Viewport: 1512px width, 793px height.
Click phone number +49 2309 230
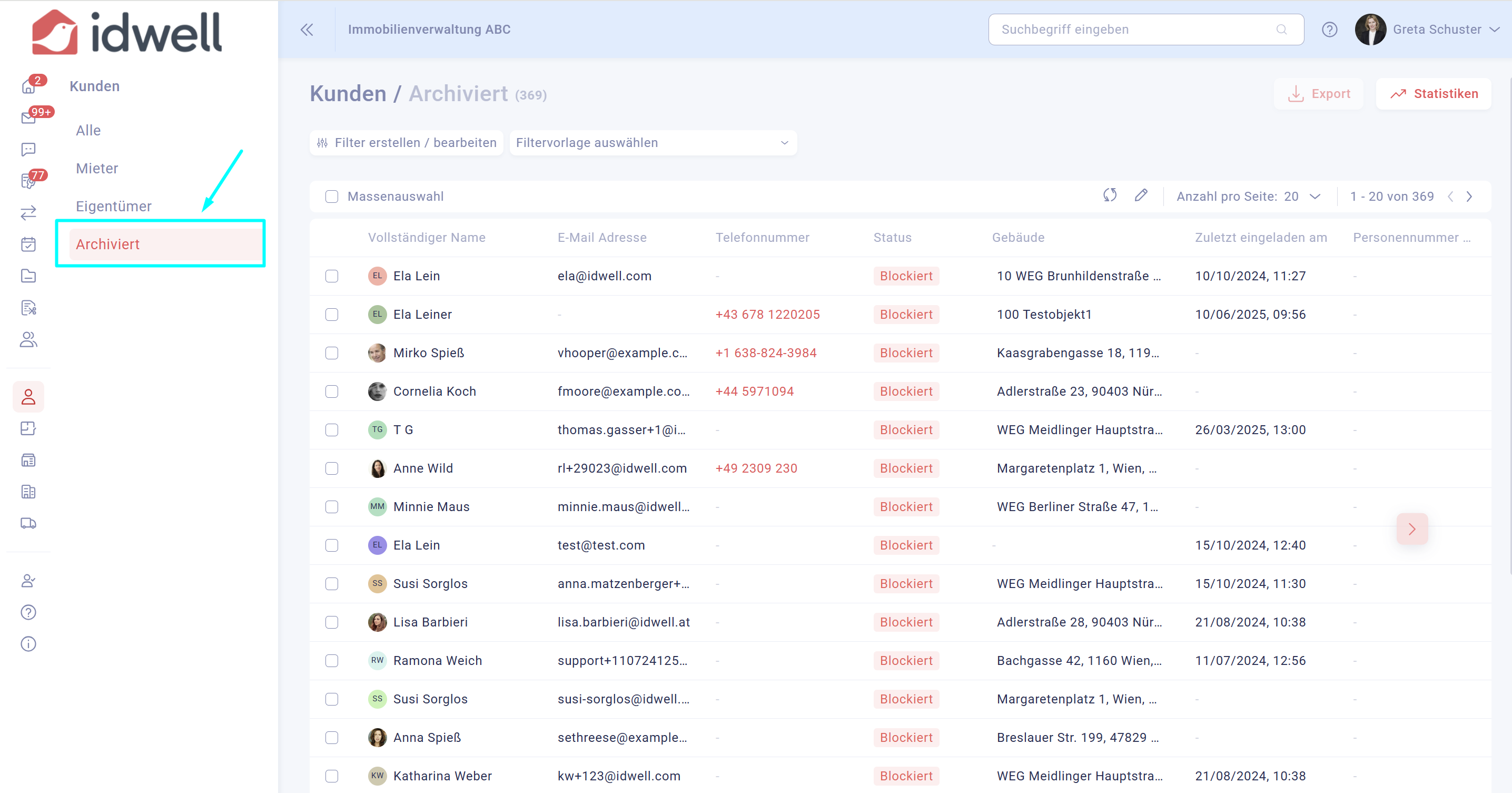[x=756, y=469]
